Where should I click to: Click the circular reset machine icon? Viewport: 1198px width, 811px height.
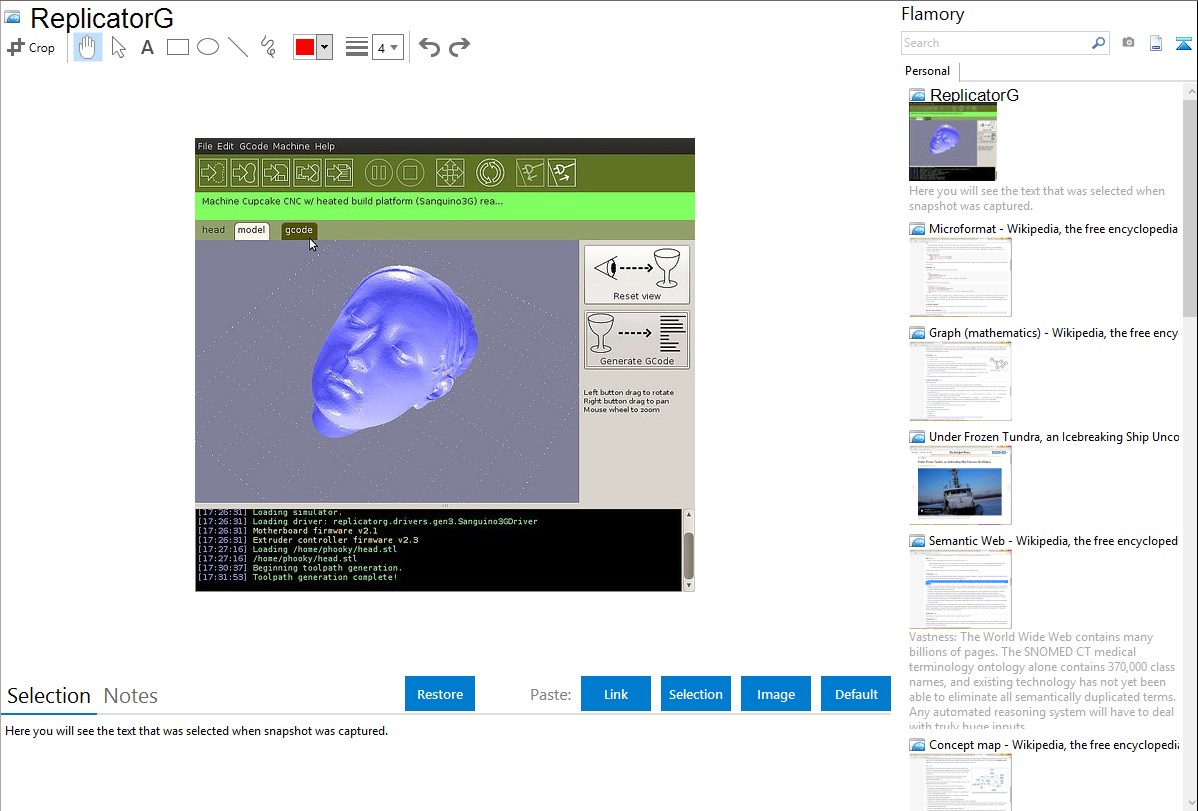pyautogui.click(x=490, y=173)
